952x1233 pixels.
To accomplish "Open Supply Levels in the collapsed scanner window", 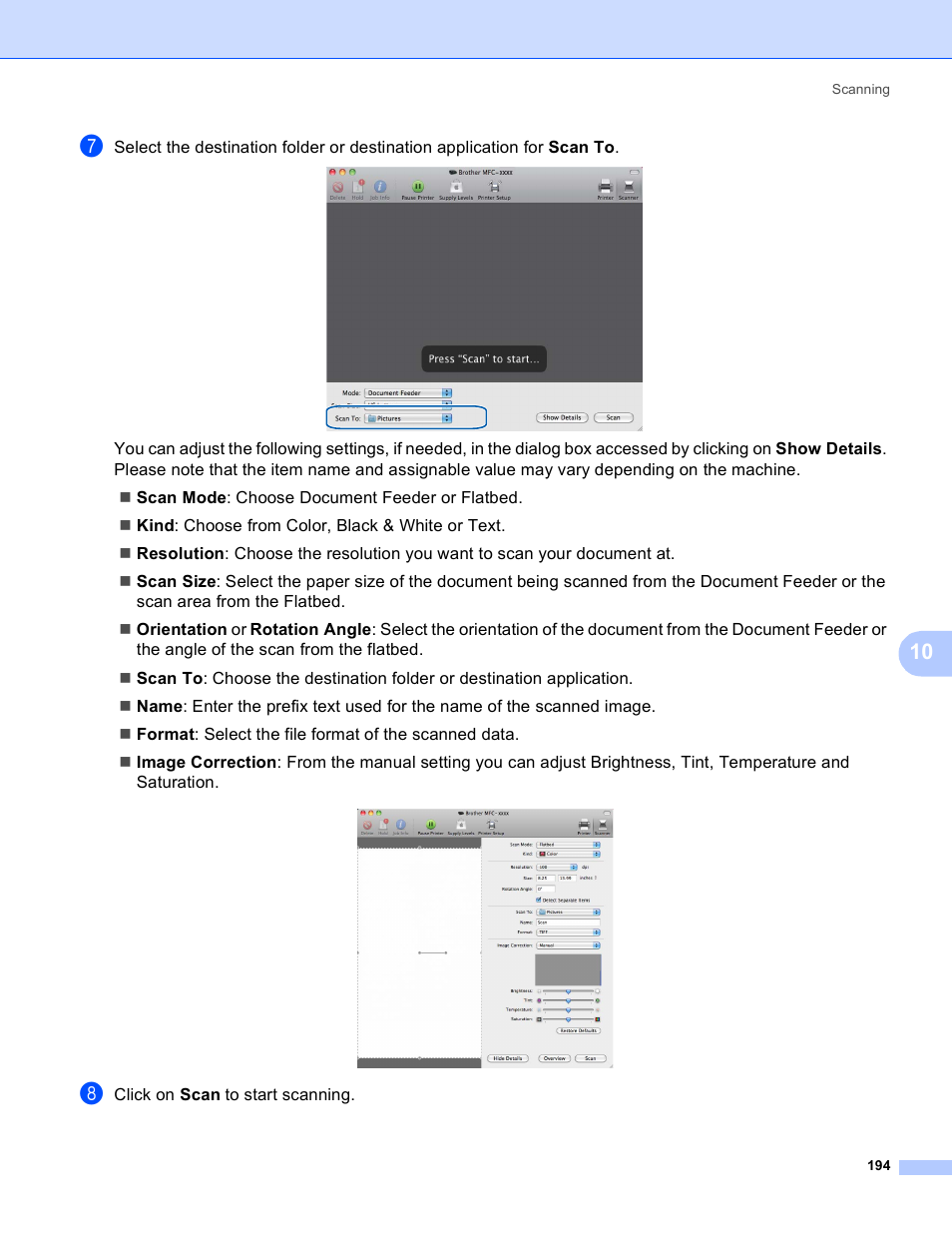I will [x=456, y=188].
